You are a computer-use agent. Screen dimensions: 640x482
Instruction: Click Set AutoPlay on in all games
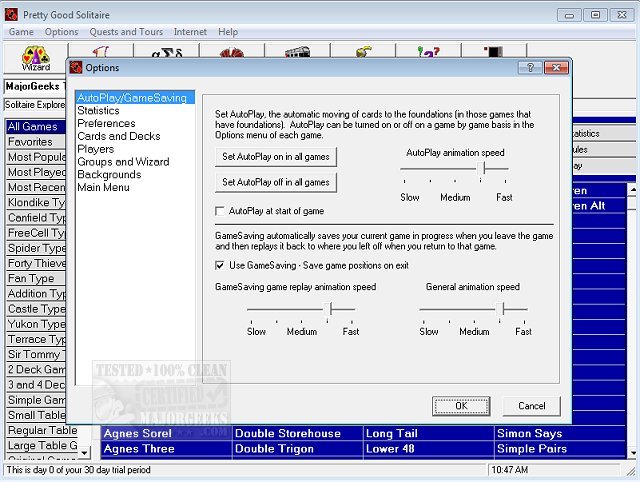(276, 157)
